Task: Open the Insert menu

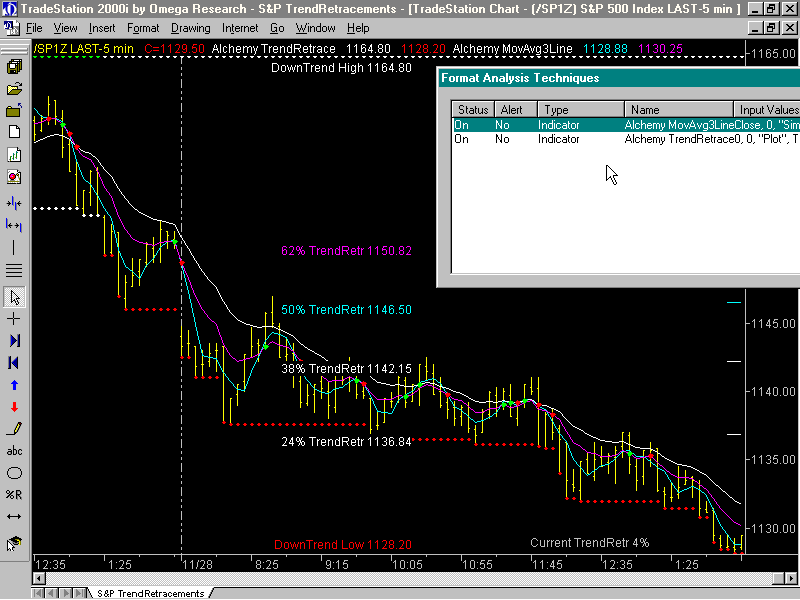Action: click(102, 28)
